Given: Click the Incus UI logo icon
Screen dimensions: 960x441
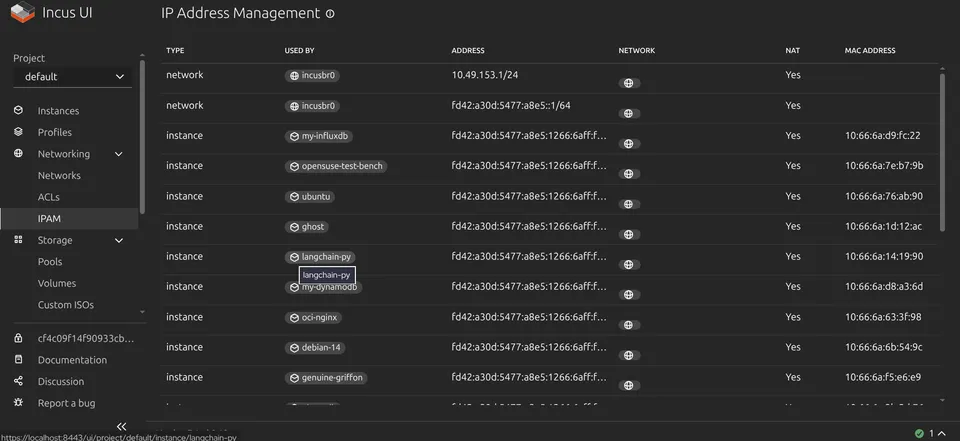Looking at the screenshot, I should point(23,12).
